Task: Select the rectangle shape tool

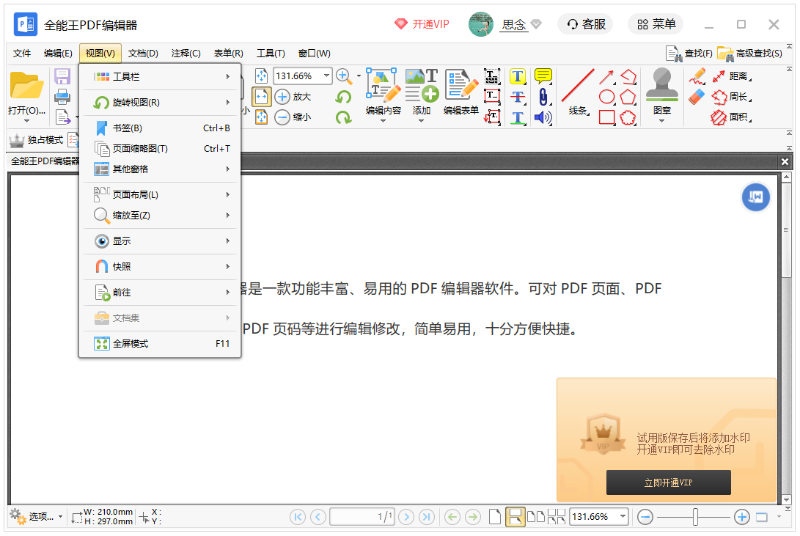Action: [x=607, y=117]
